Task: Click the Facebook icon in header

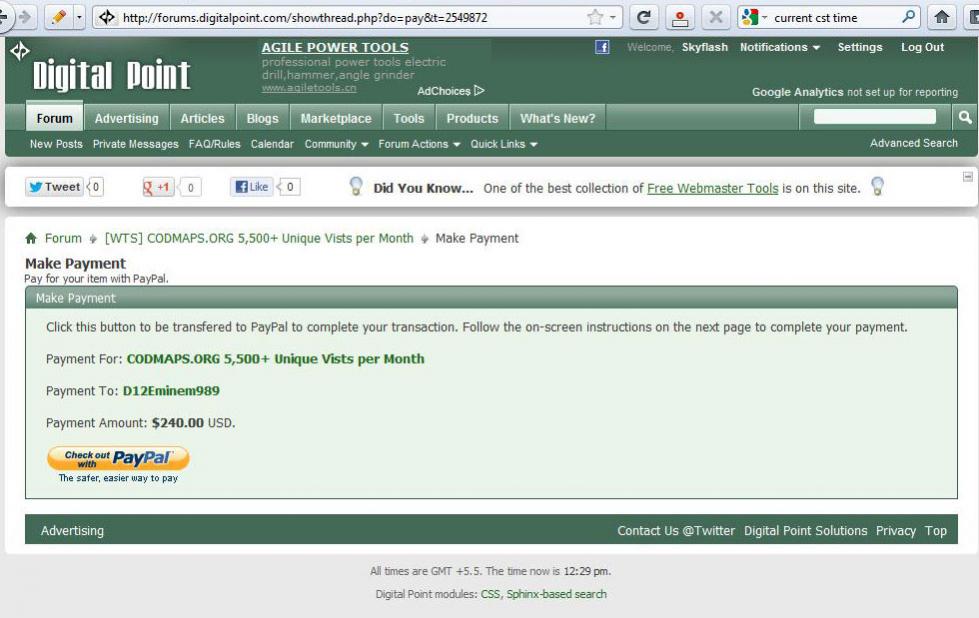Action: coord(602,47)
